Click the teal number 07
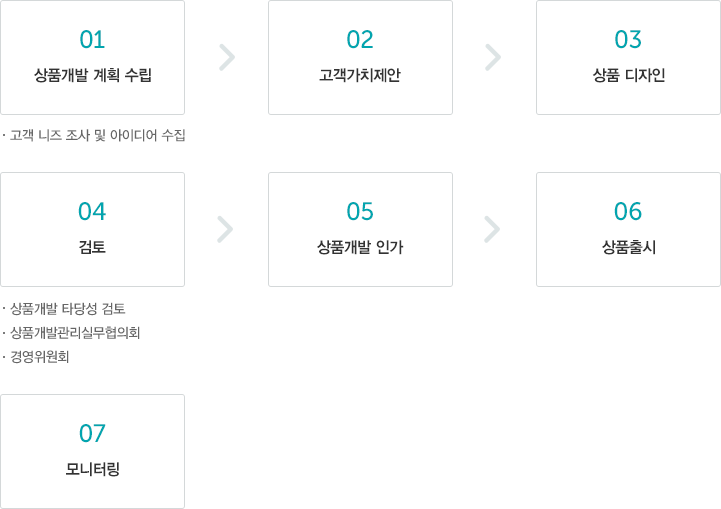This screenshot has width=721, height=509. [x=92, y=433]
